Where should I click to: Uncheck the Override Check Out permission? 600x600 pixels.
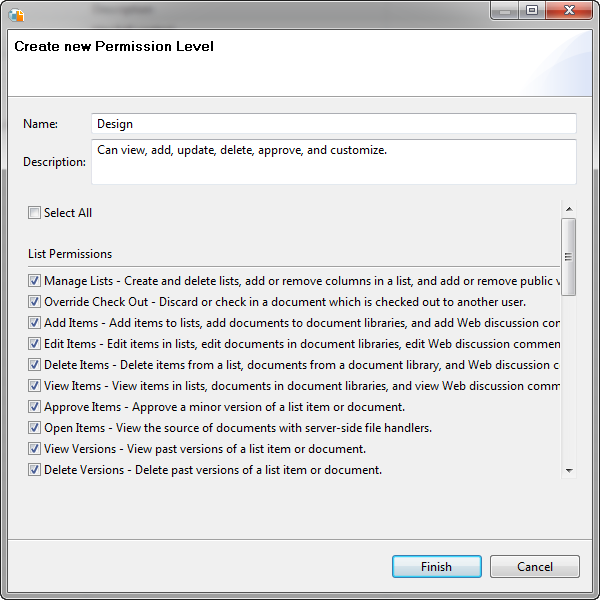point(35,302)
